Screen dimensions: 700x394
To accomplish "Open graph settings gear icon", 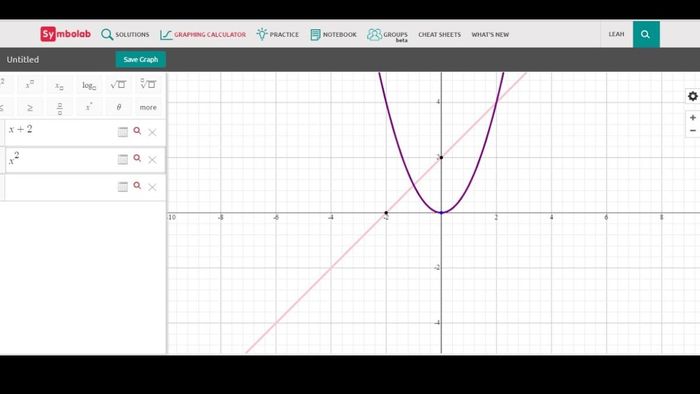I will click(693, 96).
